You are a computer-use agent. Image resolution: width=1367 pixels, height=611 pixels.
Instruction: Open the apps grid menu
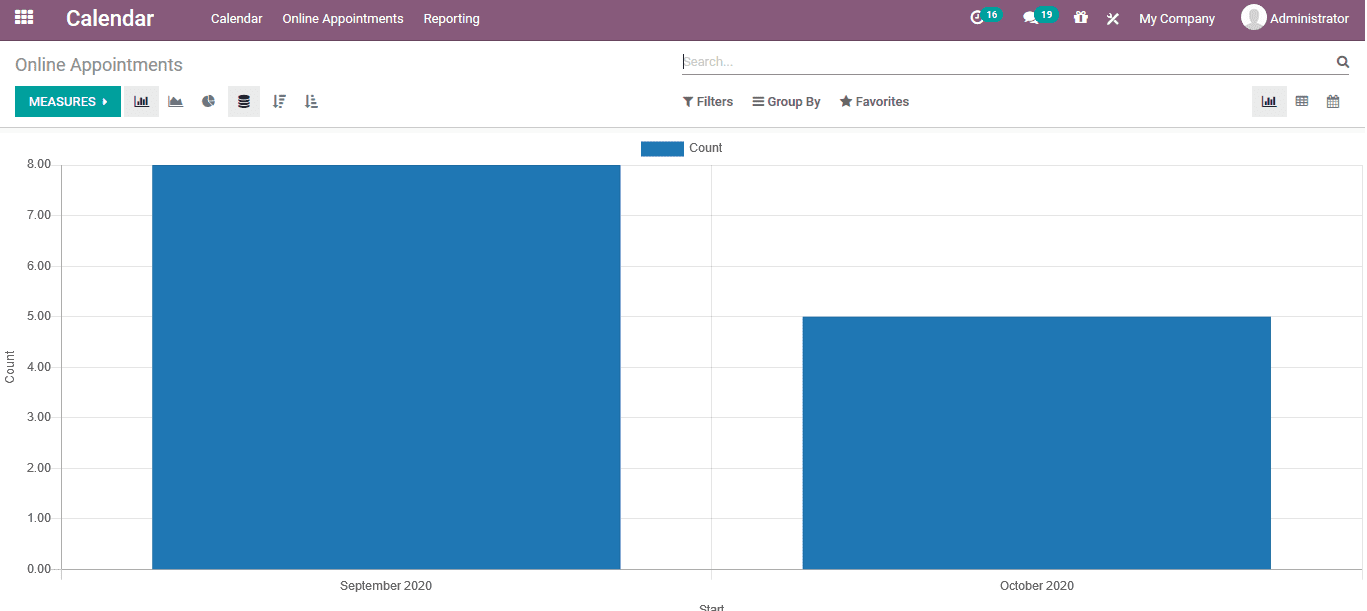coord(23,18)
